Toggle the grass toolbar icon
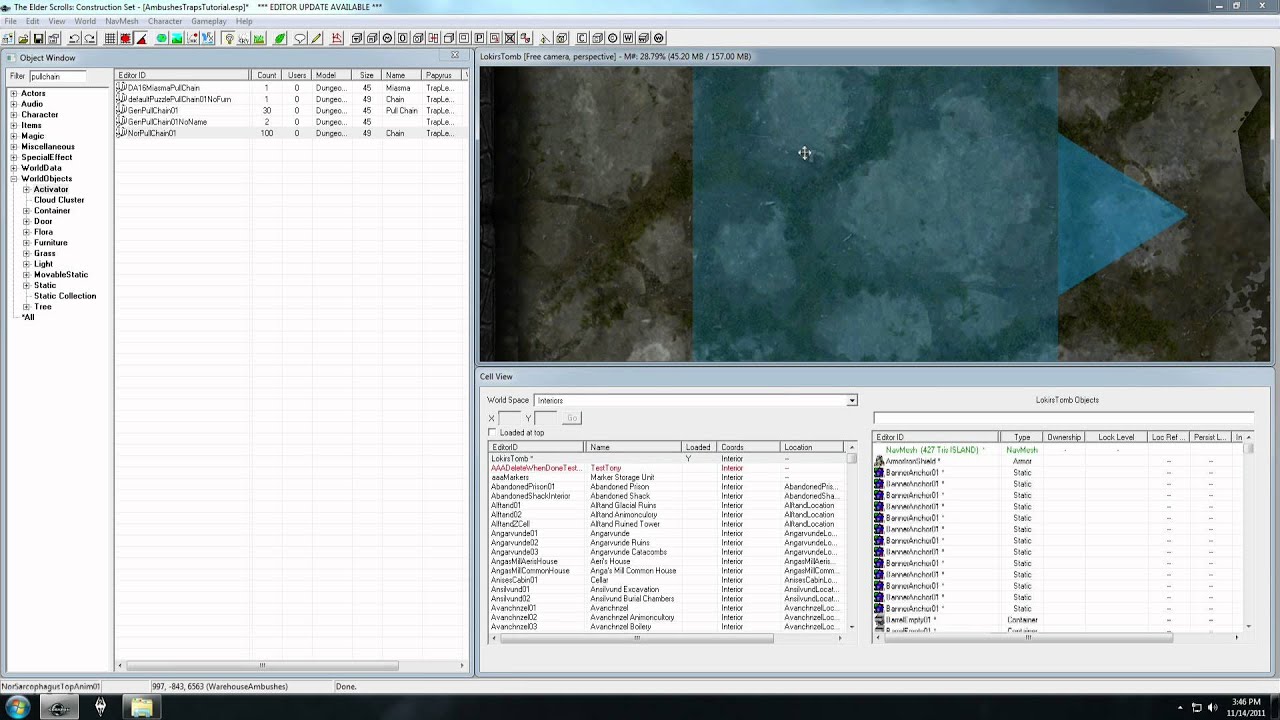This screenshot has width=1280, height=720. click(x=259, y=38)
